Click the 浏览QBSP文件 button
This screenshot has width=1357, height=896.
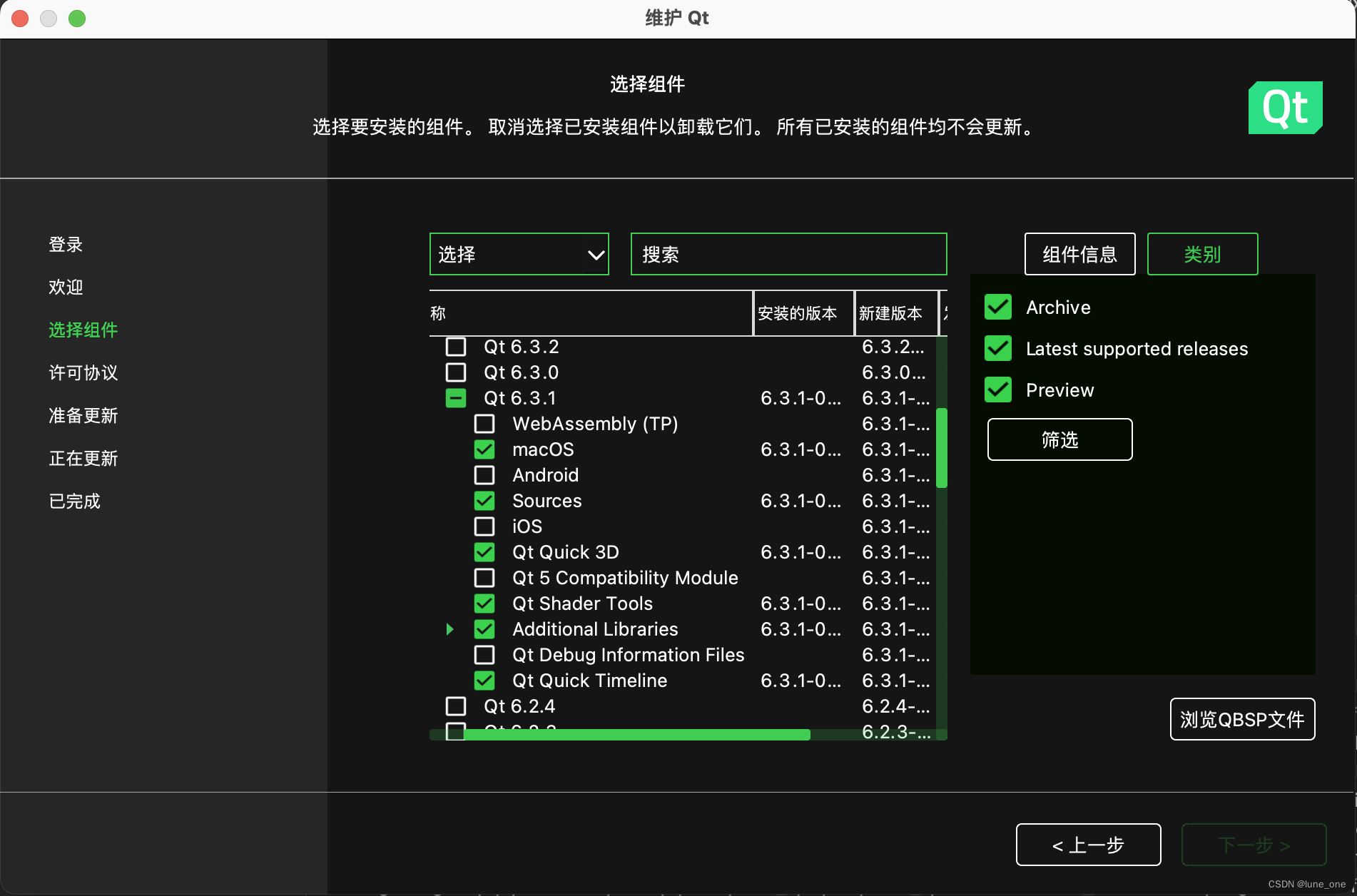(1241, 719)
